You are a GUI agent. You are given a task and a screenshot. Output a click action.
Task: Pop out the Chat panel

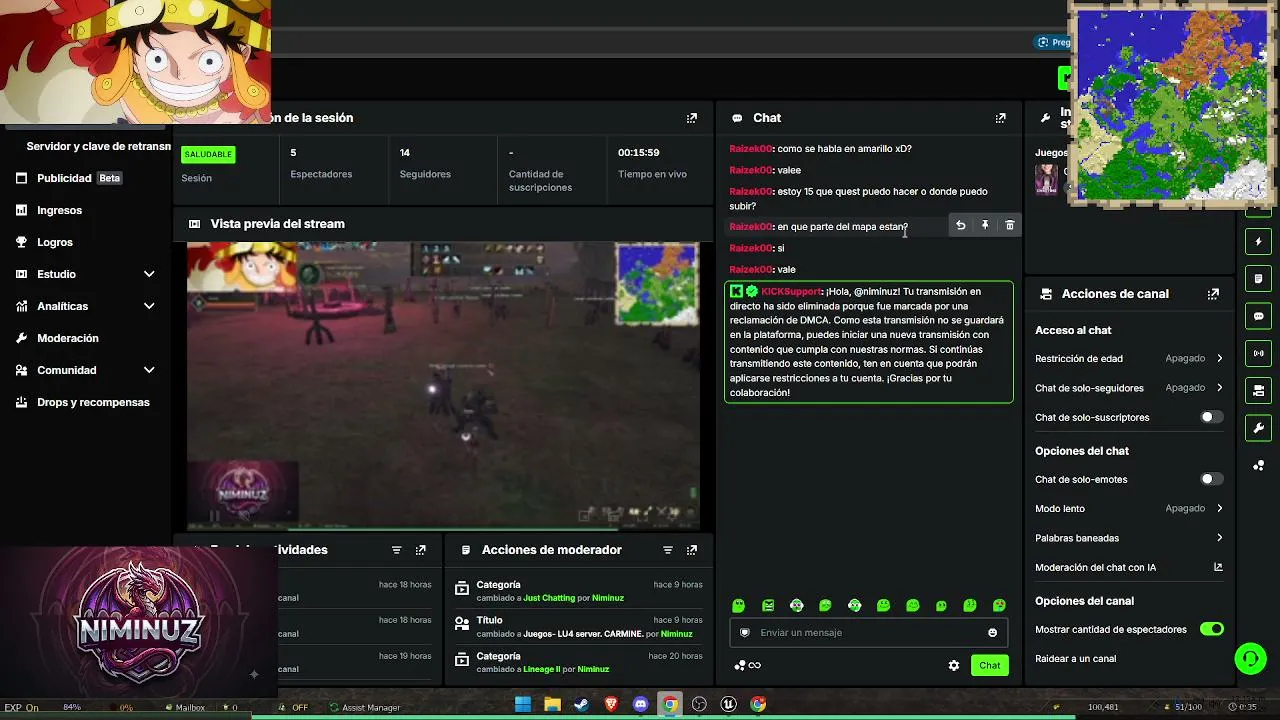coord(1000,118)
